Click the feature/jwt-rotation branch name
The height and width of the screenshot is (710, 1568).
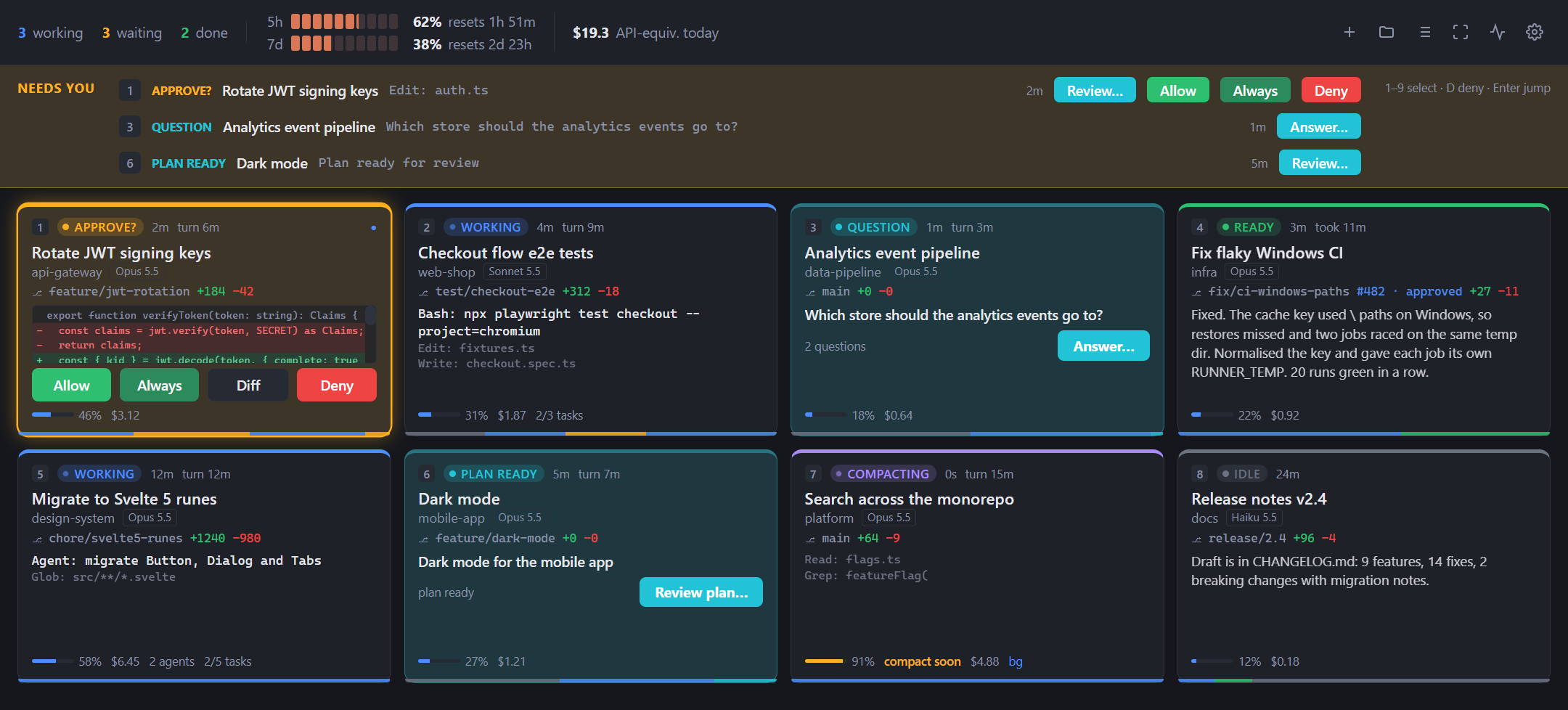119,291
